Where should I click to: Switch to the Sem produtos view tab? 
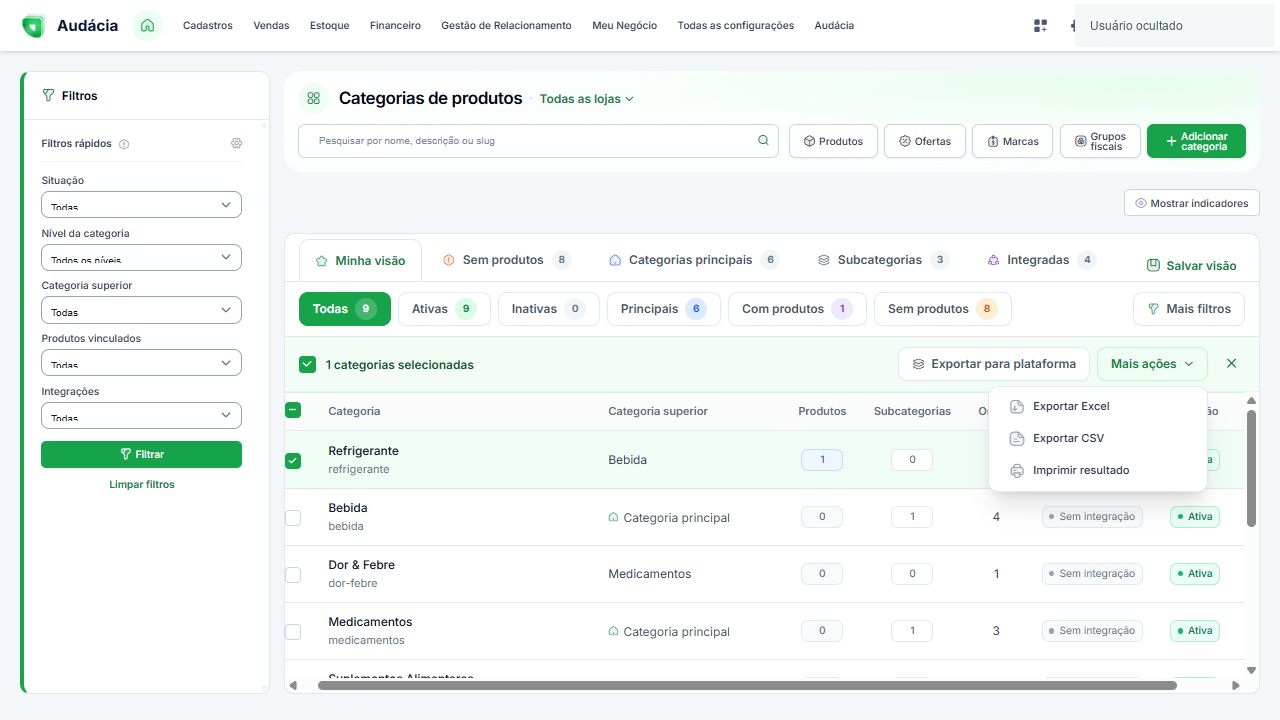506,260
